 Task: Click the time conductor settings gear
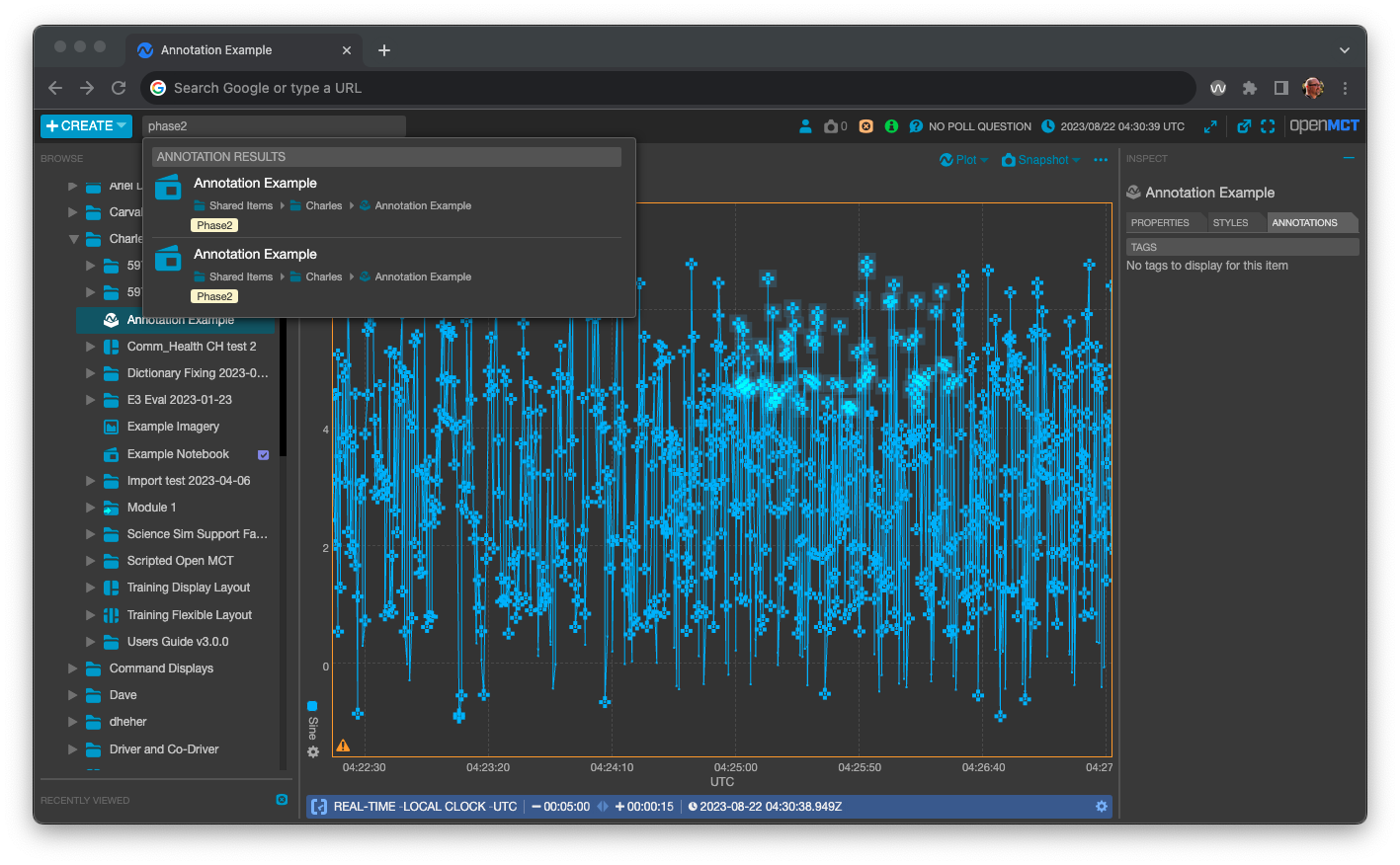pyautogui.click(x=1101, y=807)
